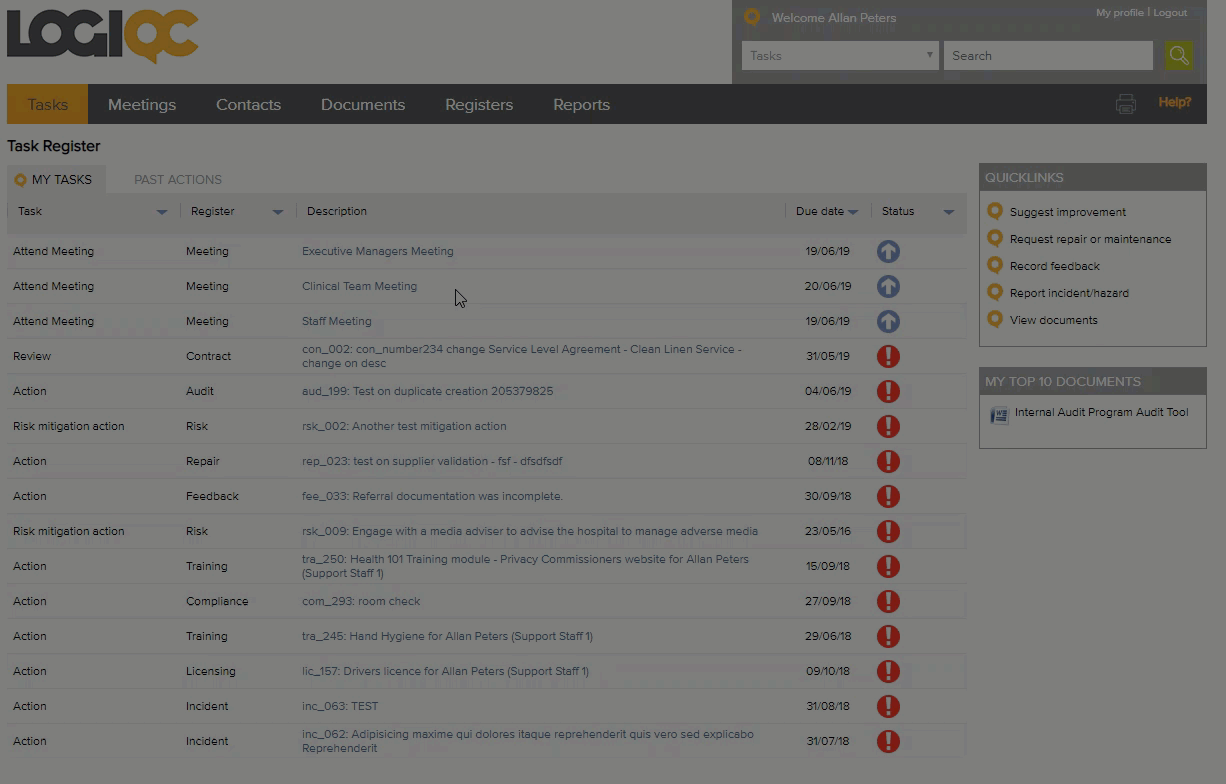
Task: Click red alert icon for inc_063 TEST
Action: point(888,707)
